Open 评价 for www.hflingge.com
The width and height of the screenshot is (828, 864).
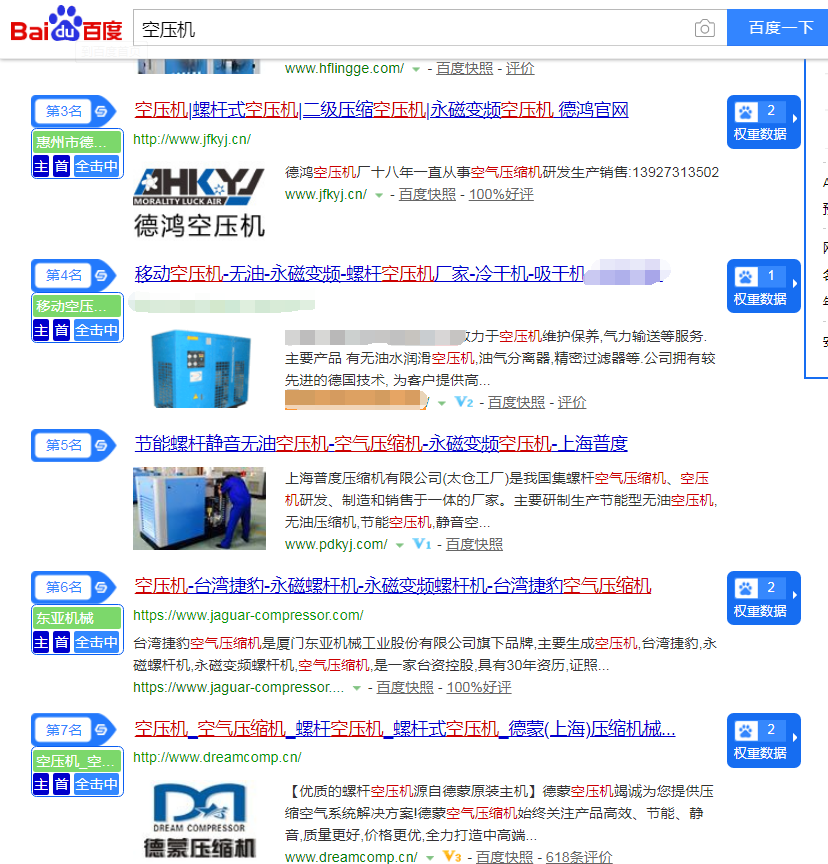point(520,68)
